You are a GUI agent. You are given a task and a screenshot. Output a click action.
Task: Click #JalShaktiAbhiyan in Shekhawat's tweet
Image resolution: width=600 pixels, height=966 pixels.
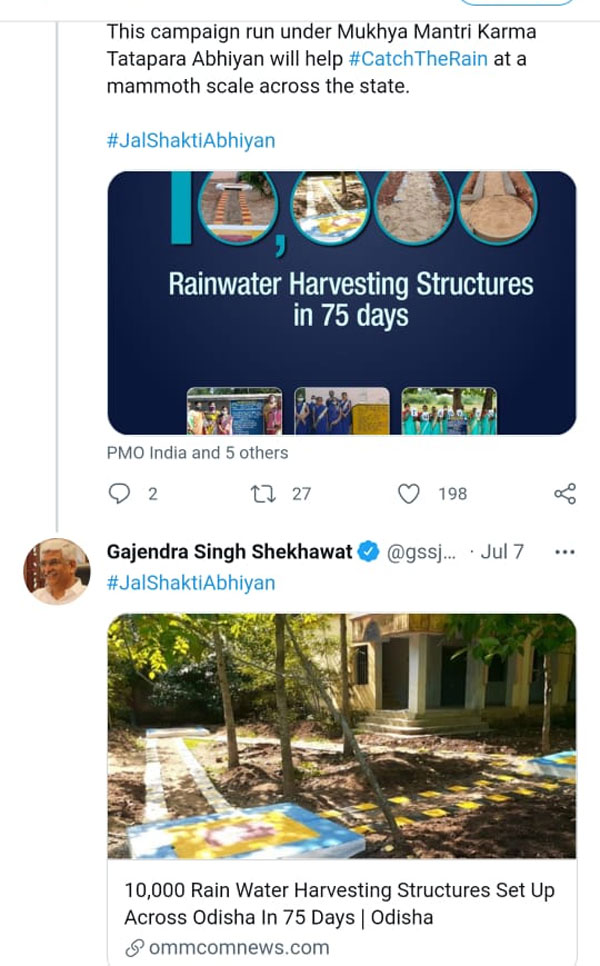[x=190, y=582]
